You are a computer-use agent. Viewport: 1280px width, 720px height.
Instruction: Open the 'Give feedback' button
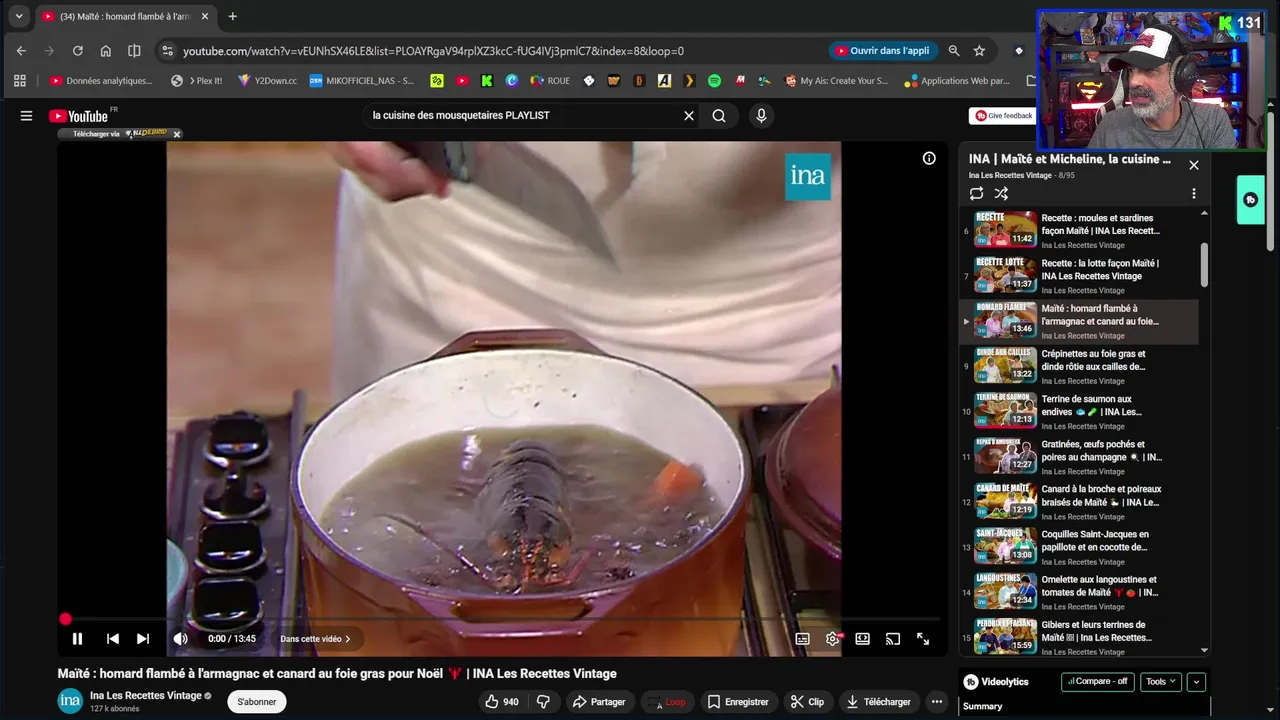point(1003,116)
